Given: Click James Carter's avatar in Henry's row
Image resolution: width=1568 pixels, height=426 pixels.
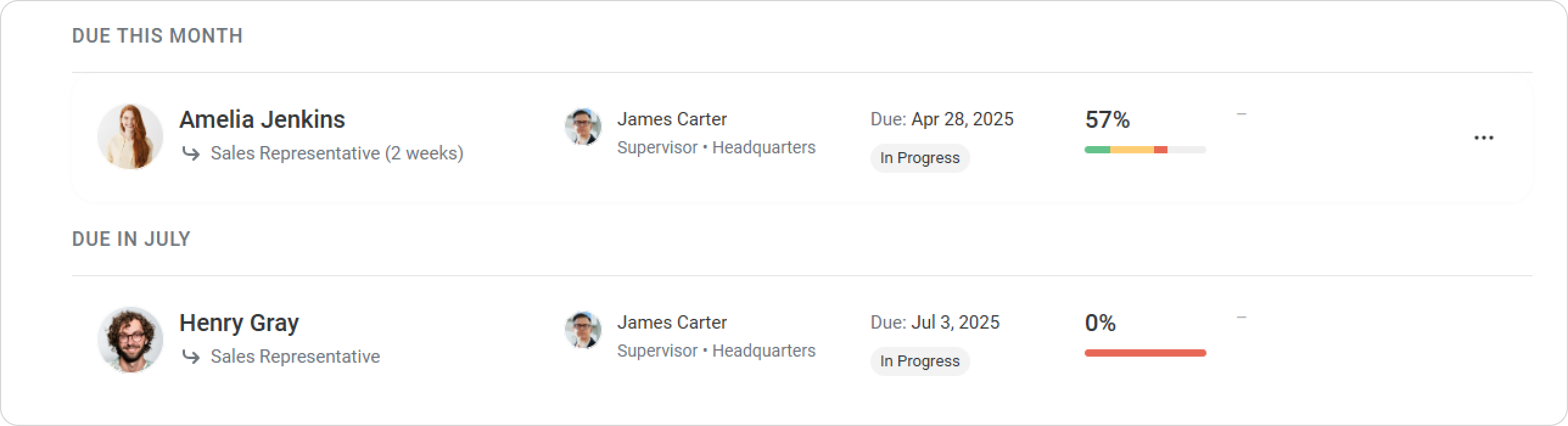Looking at the screenshot, I should coord(583,330).
